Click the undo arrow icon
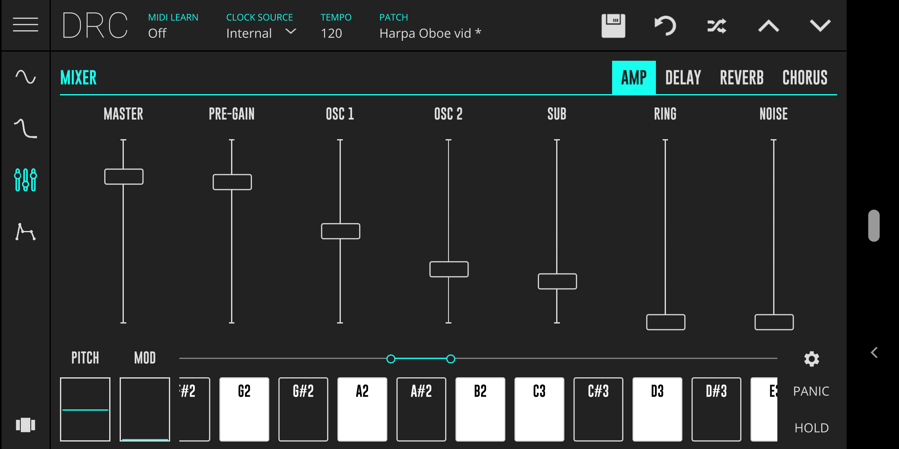 coord(665,26)
